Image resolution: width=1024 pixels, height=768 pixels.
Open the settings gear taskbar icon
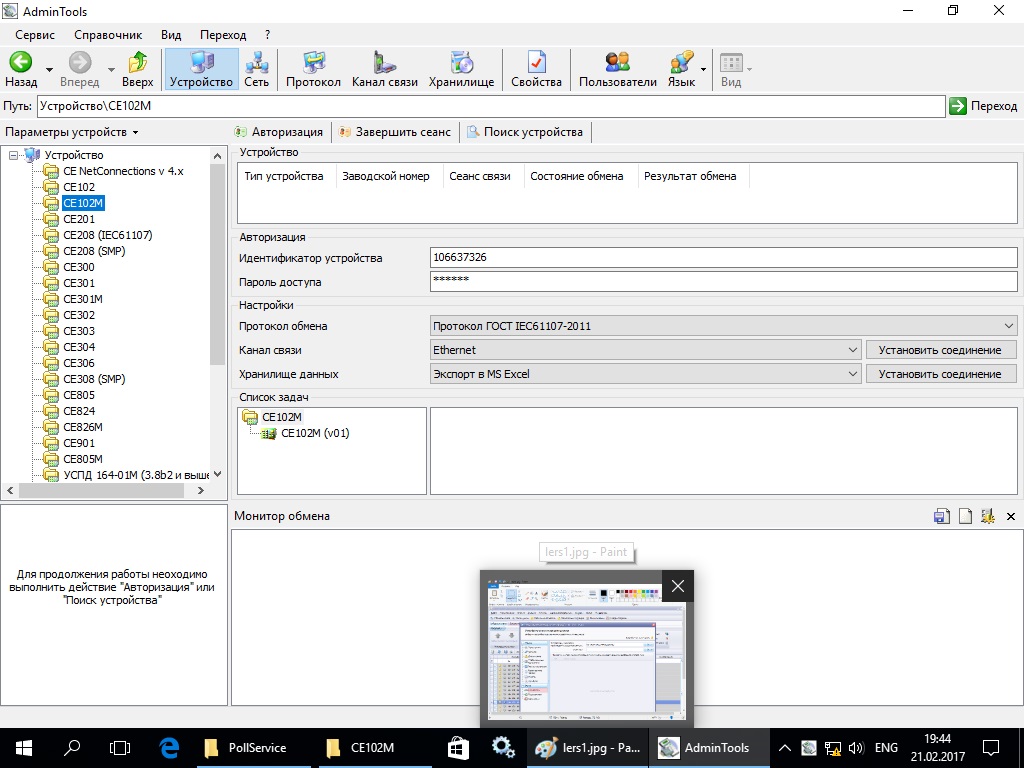pyautogui.click(x=503, y=748)
